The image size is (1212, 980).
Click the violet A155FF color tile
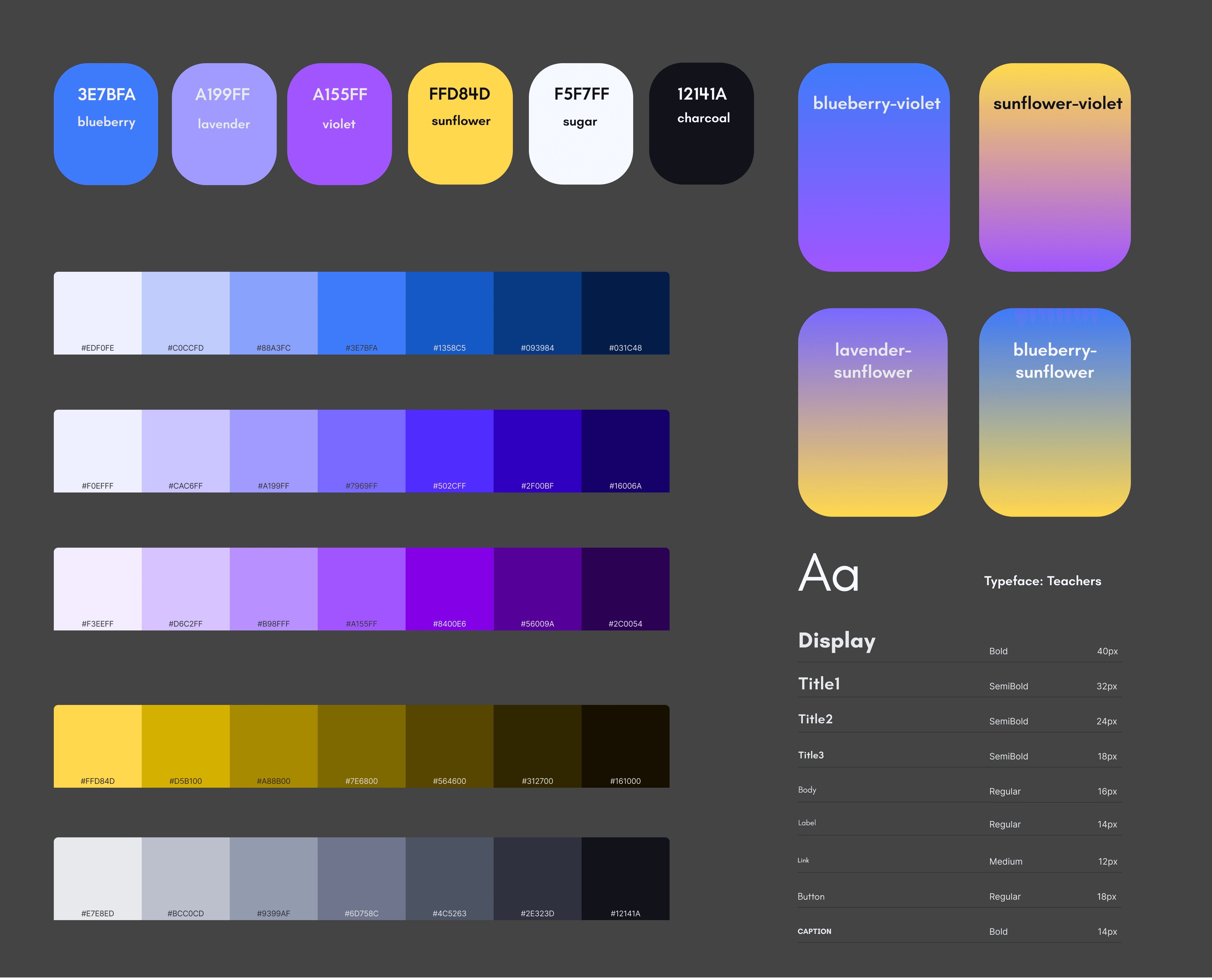[x=339, y=124]
